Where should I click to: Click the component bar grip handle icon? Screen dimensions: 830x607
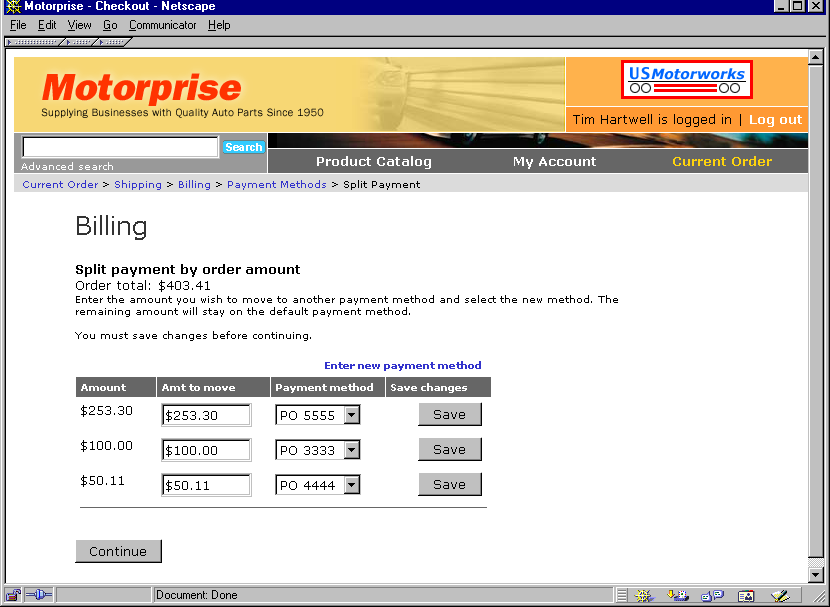pos(622,596)
